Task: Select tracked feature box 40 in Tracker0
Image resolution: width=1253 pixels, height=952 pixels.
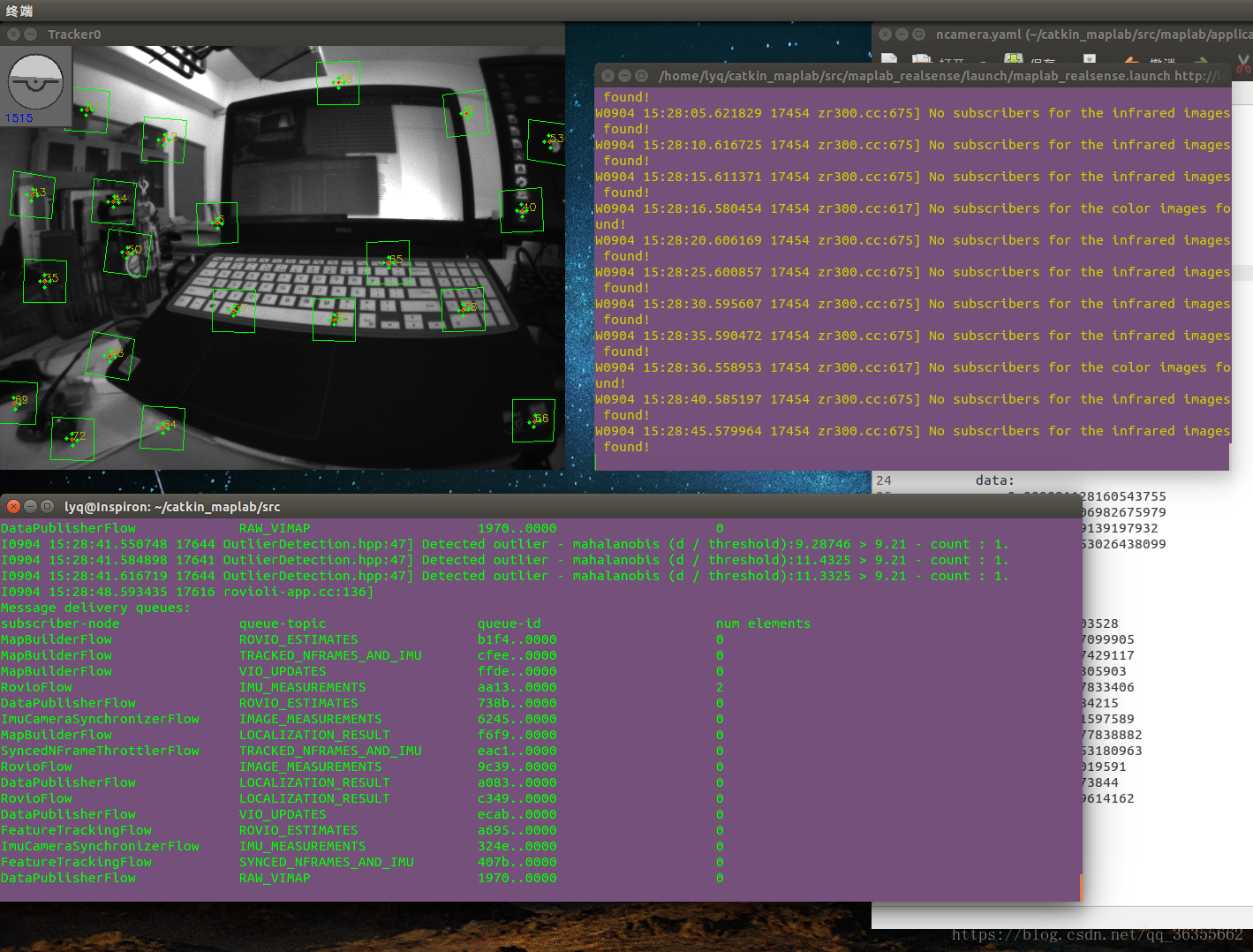Action: click(522, 210)
